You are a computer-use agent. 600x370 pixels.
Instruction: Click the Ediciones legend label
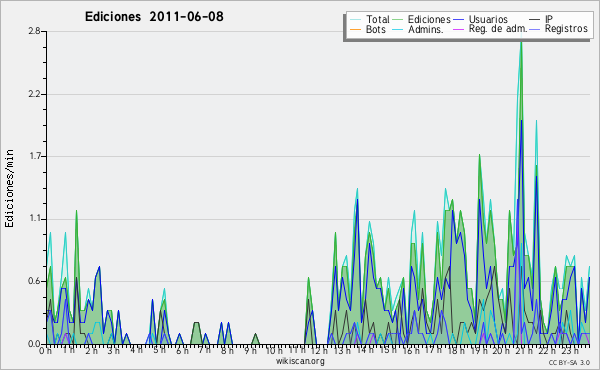(429, 19)
